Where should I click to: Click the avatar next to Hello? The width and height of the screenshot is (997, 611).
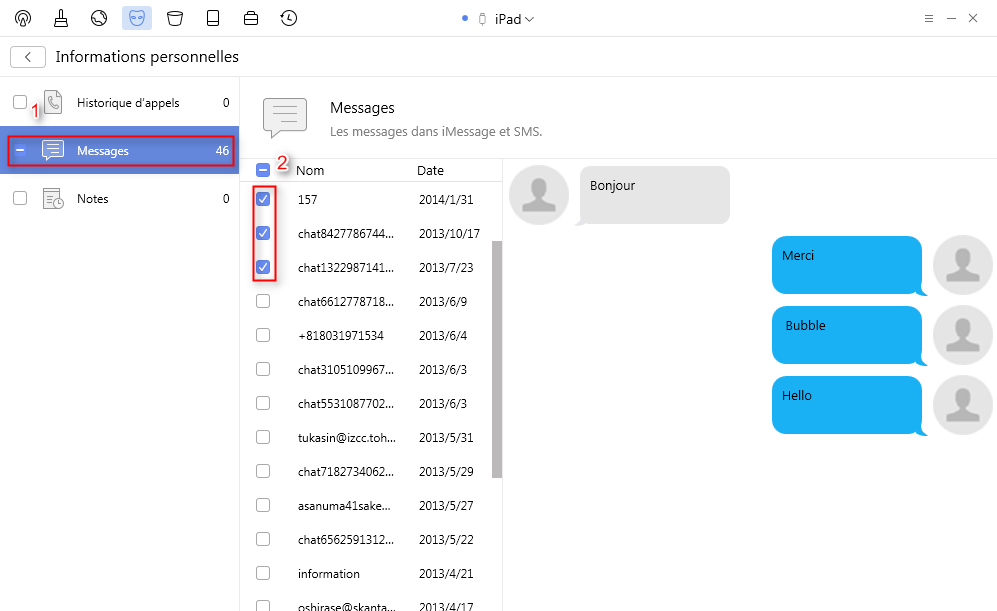[963, 405]
